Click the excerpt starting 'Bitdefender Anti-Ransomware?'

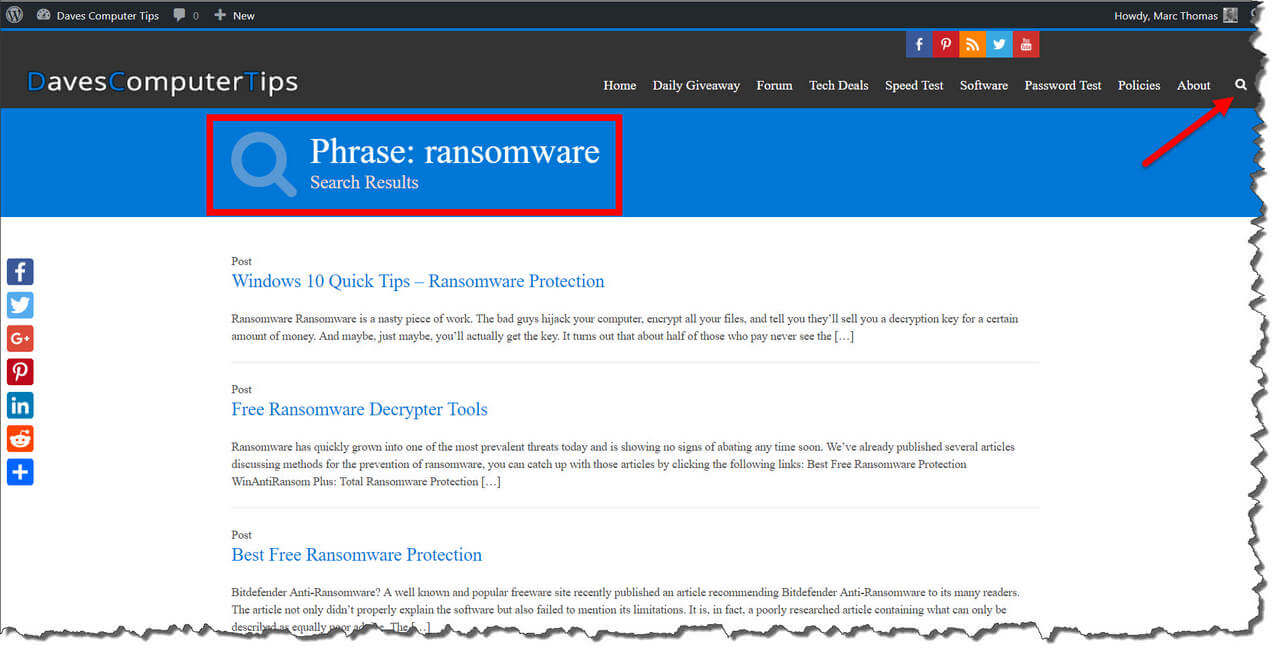click(625, 610)
